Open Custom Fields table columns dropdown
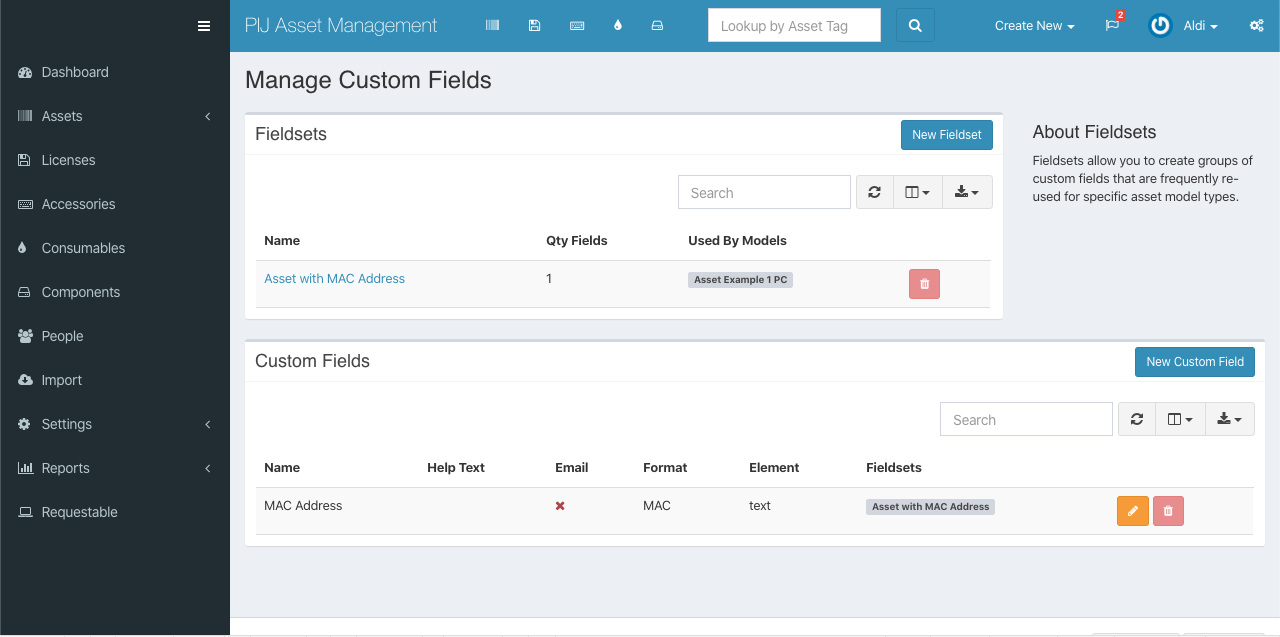1280x637 pixels. (1180, 419)
